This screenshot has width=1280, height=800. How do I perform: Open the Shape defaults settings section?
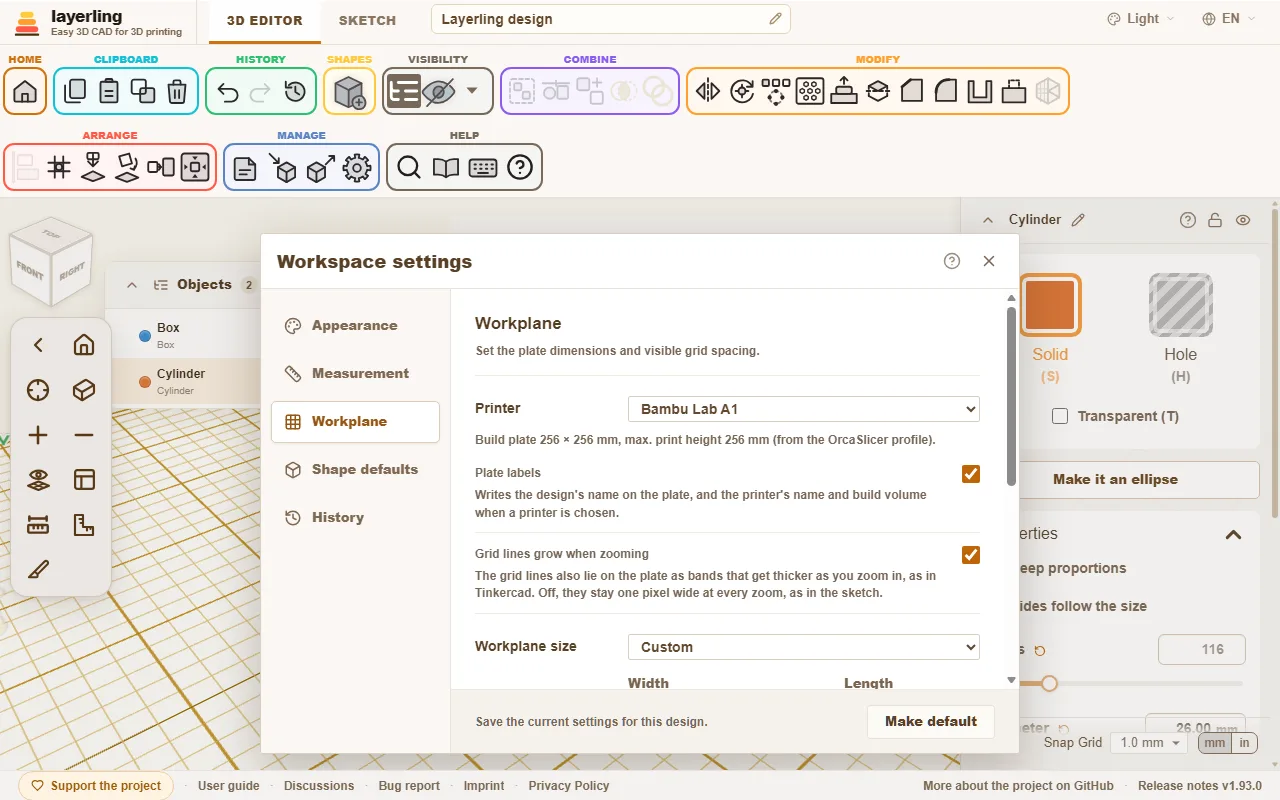point(355,470)
